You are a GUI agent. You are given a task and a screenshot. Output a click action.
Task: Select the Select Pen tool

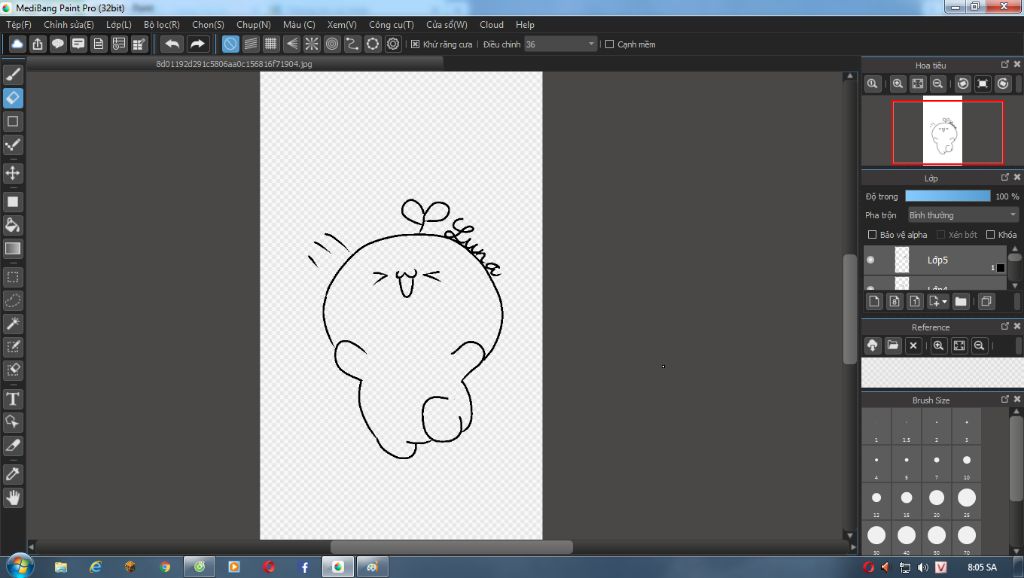(x=12, y=347)
